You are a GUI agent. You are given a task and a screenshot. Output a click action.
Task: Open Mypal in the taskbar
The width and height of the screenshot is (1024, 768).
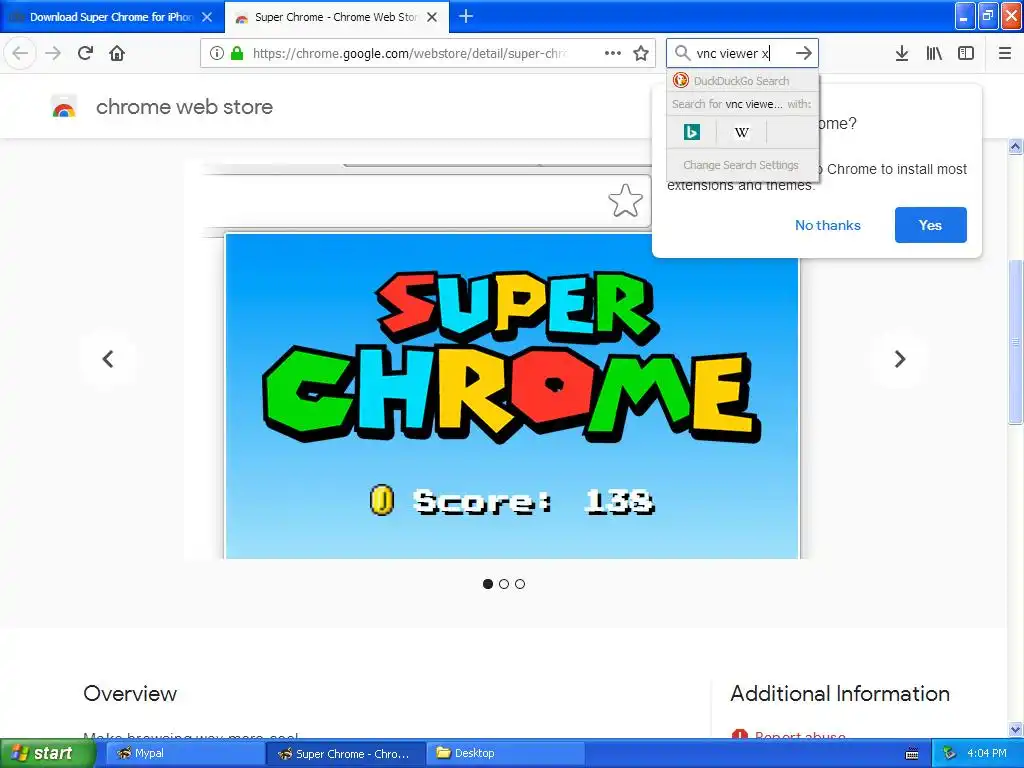pyautogui.click(x=183, y=753)
